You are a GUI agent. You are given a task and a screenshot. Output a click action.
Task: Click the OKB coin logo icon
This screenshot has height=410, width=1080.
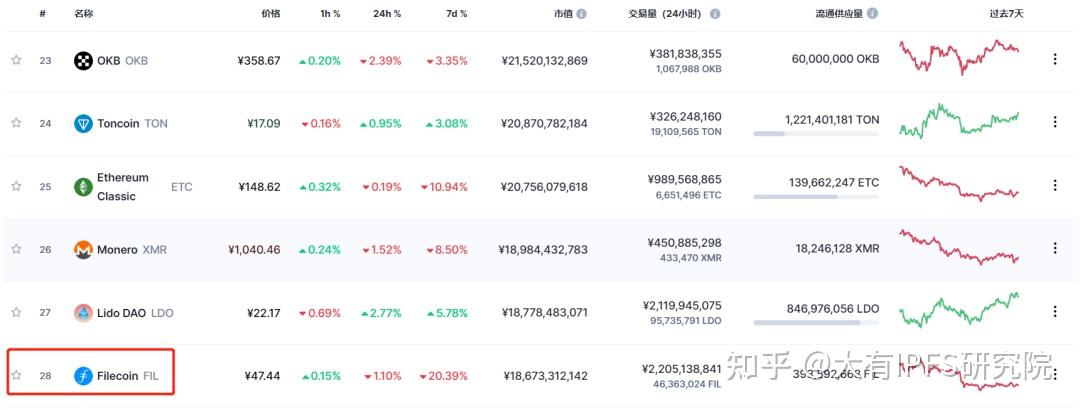click(x=83, y=61)
